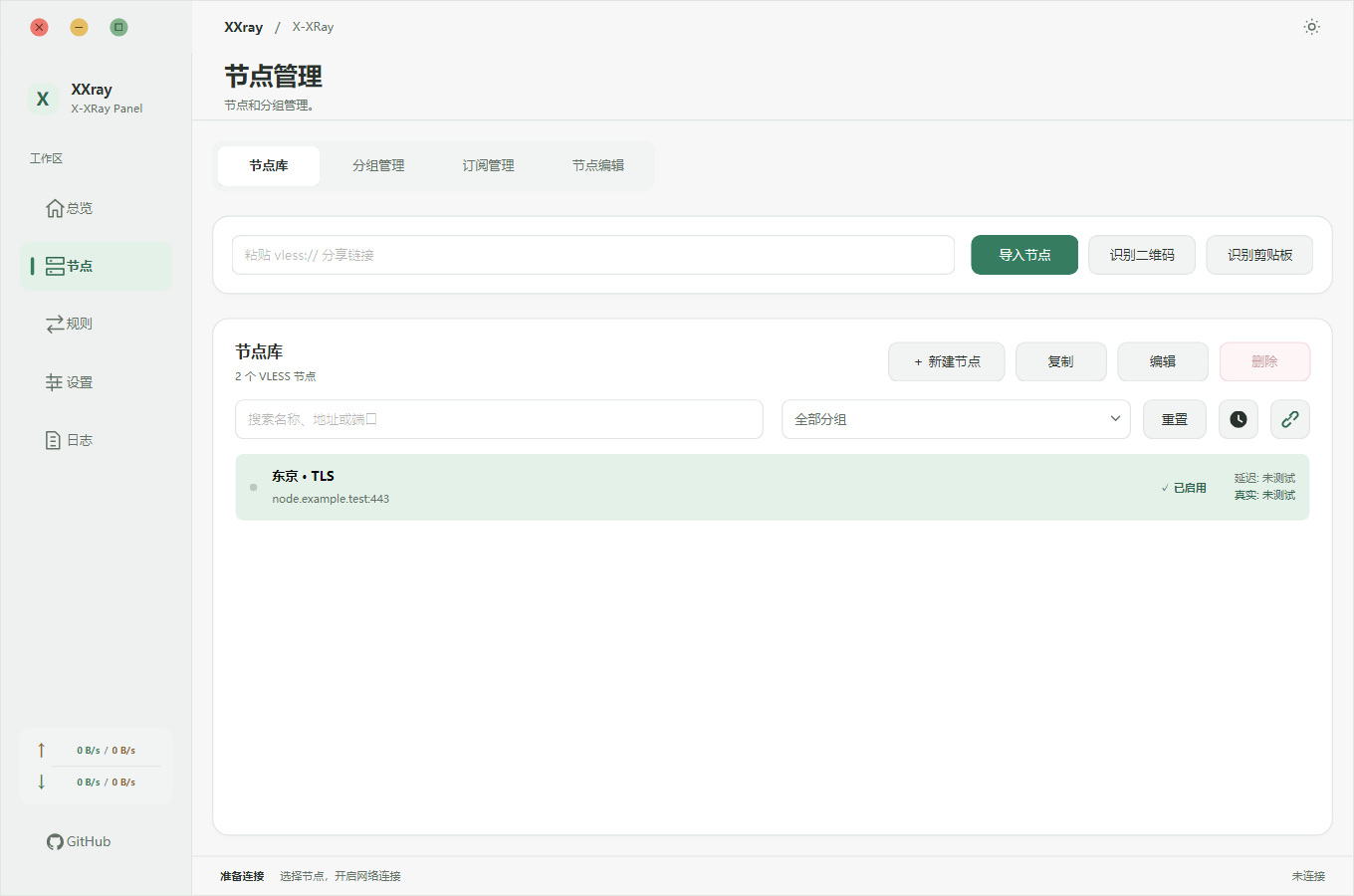Click the 准备连接 status bar label
Viewport: 1354px width, 896px height.
242,876
